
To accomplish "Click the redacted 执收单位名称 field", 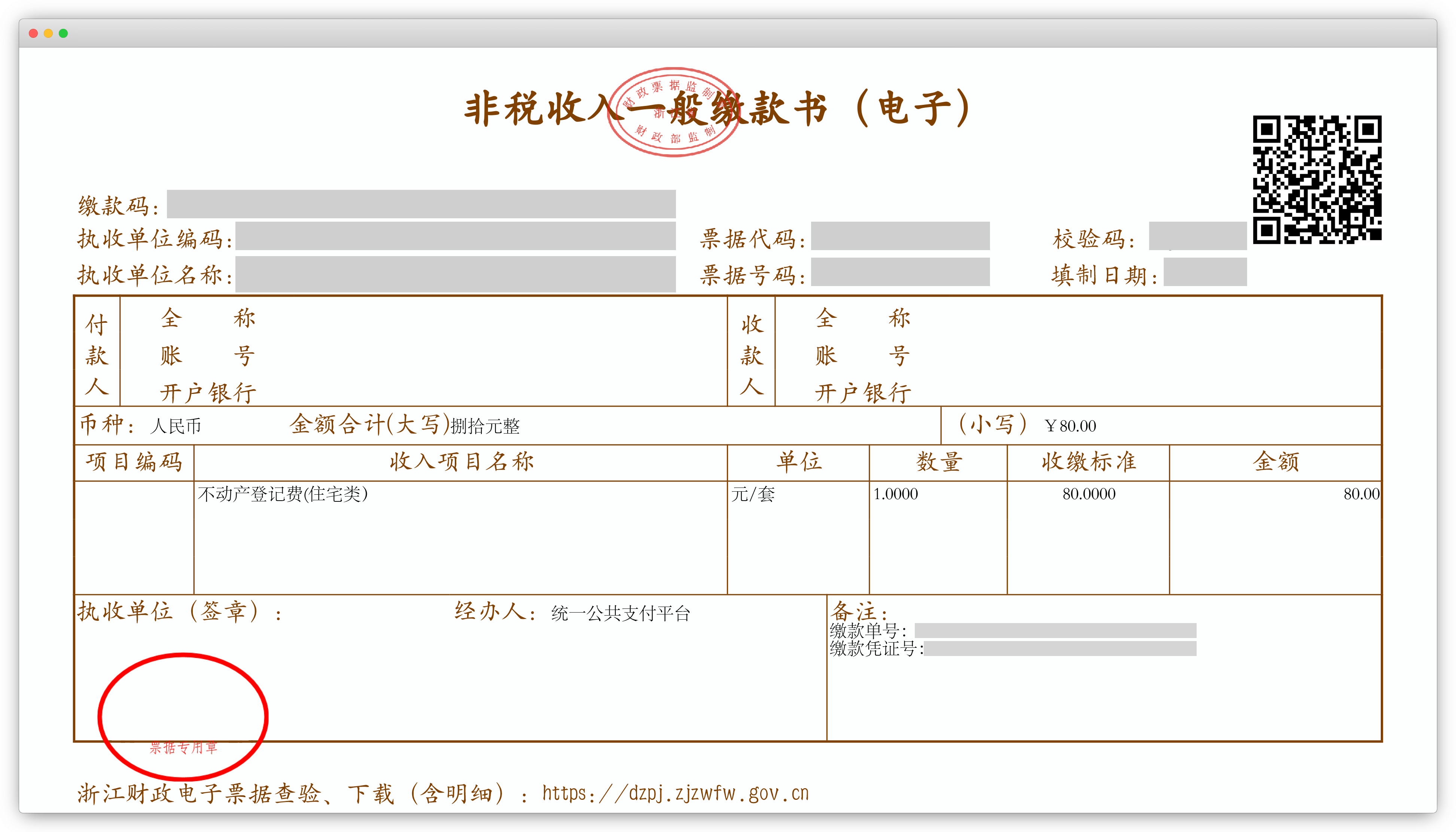I will coord(455,274).
